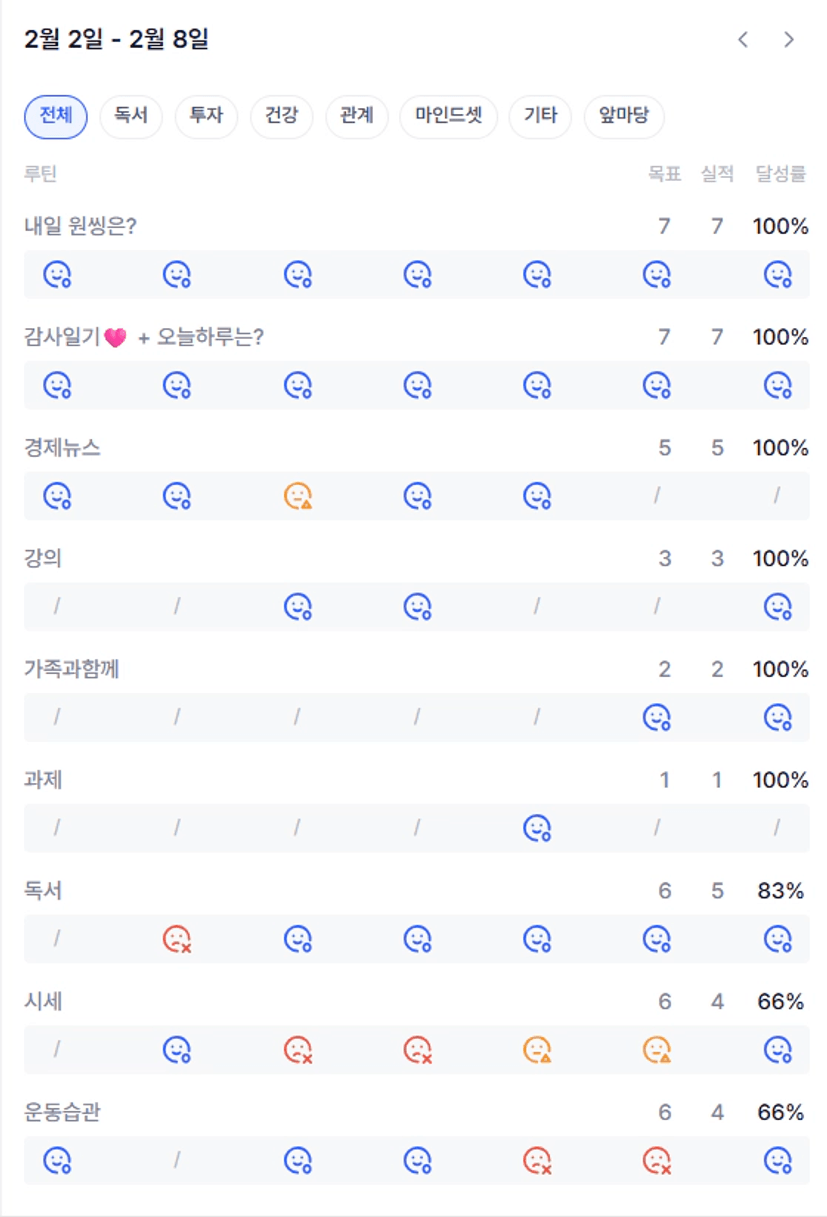Click the orange face in 경제뉴스 row
The height and width of the screenshot is (1217, 827).
tap(297, 496)
